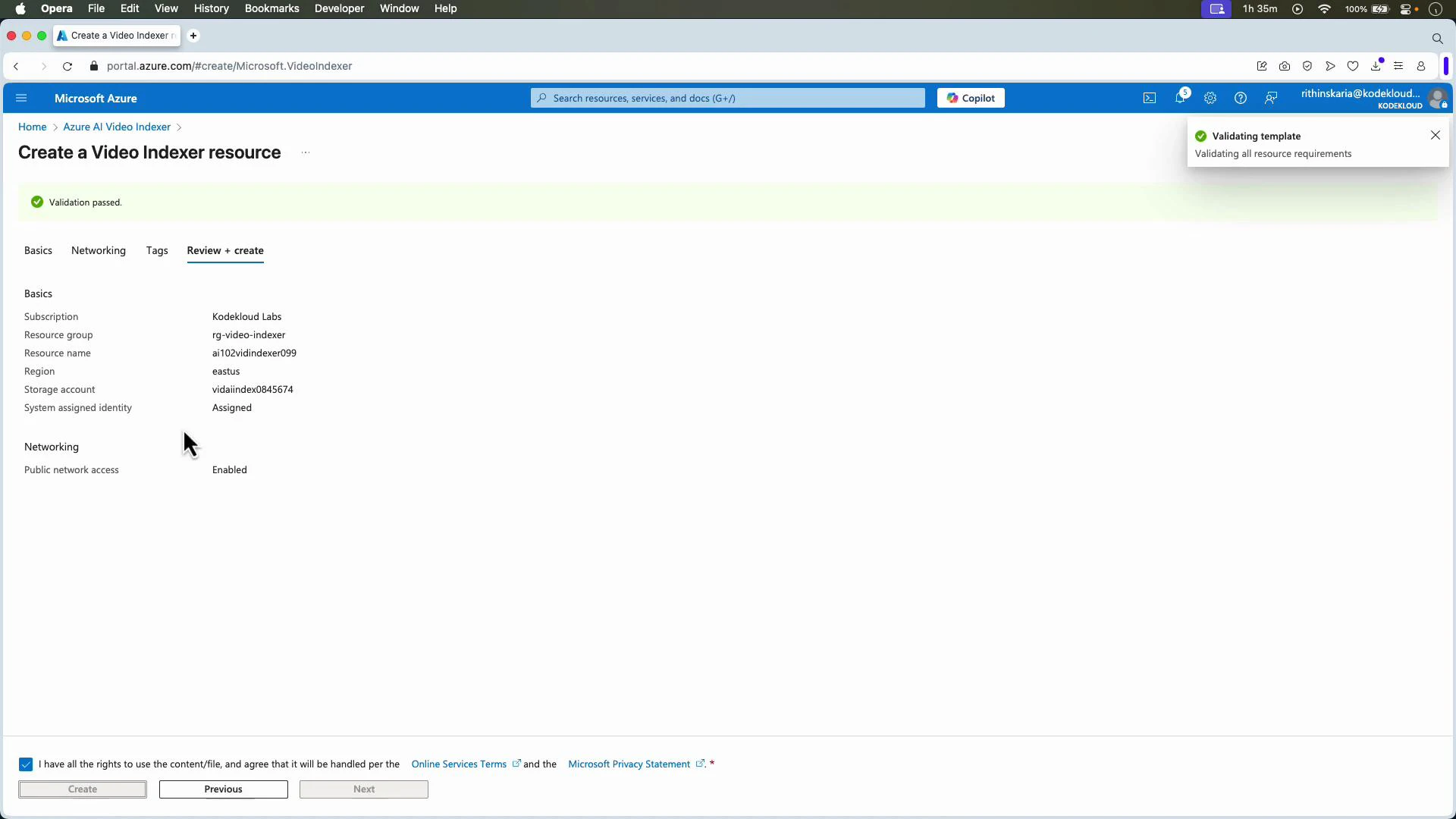Dismiss the Validating template notification

coord(1435,135)
